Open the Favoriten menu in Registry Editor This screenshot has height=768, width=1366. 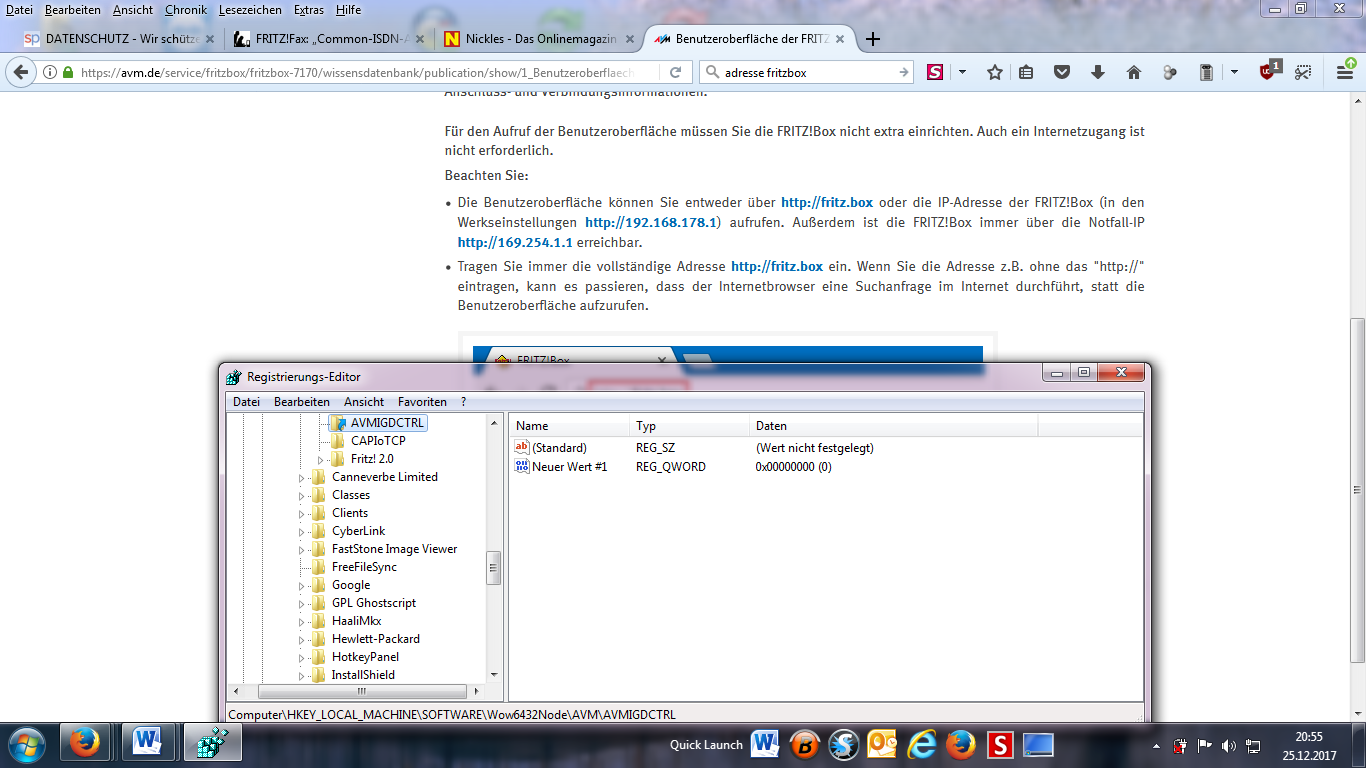[422, 401]
